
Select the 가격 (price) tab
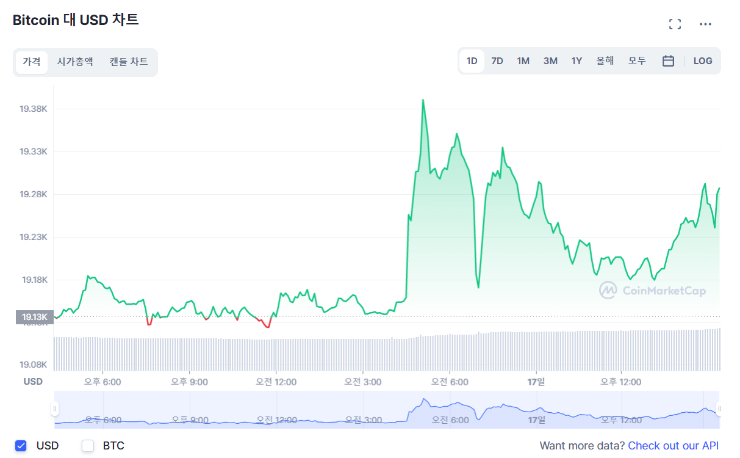32,62
